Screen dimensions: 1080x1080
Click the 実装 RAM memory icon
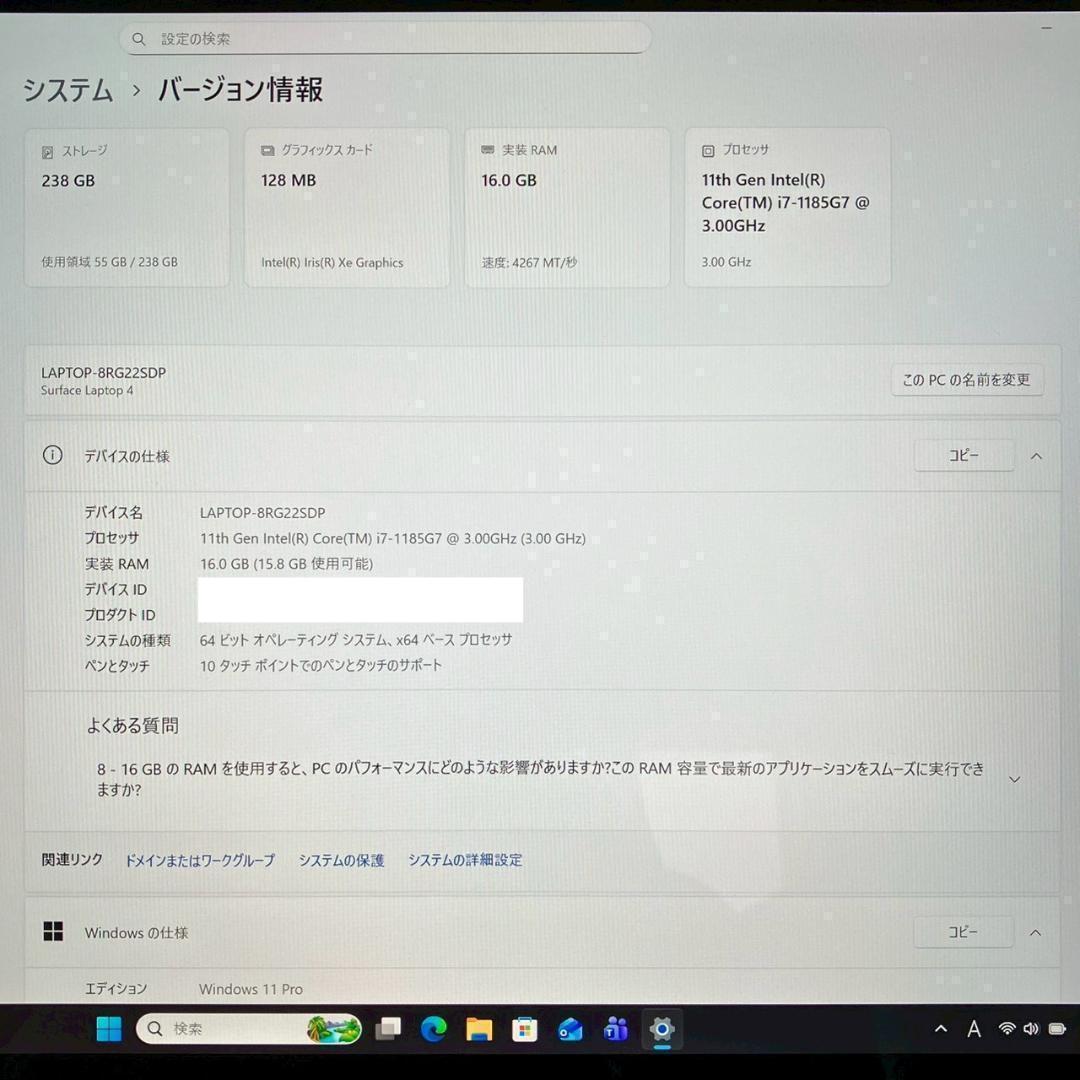[487, 150]
